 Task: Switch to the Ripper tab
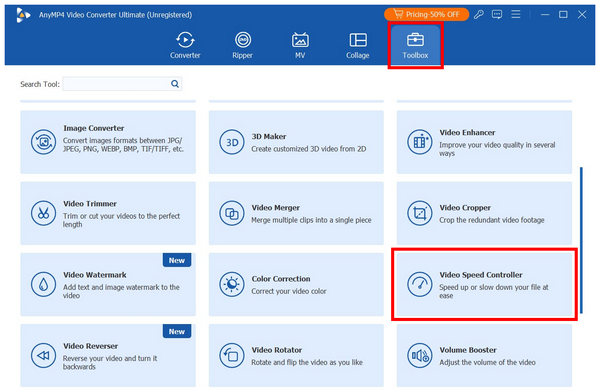pos(243,45)
